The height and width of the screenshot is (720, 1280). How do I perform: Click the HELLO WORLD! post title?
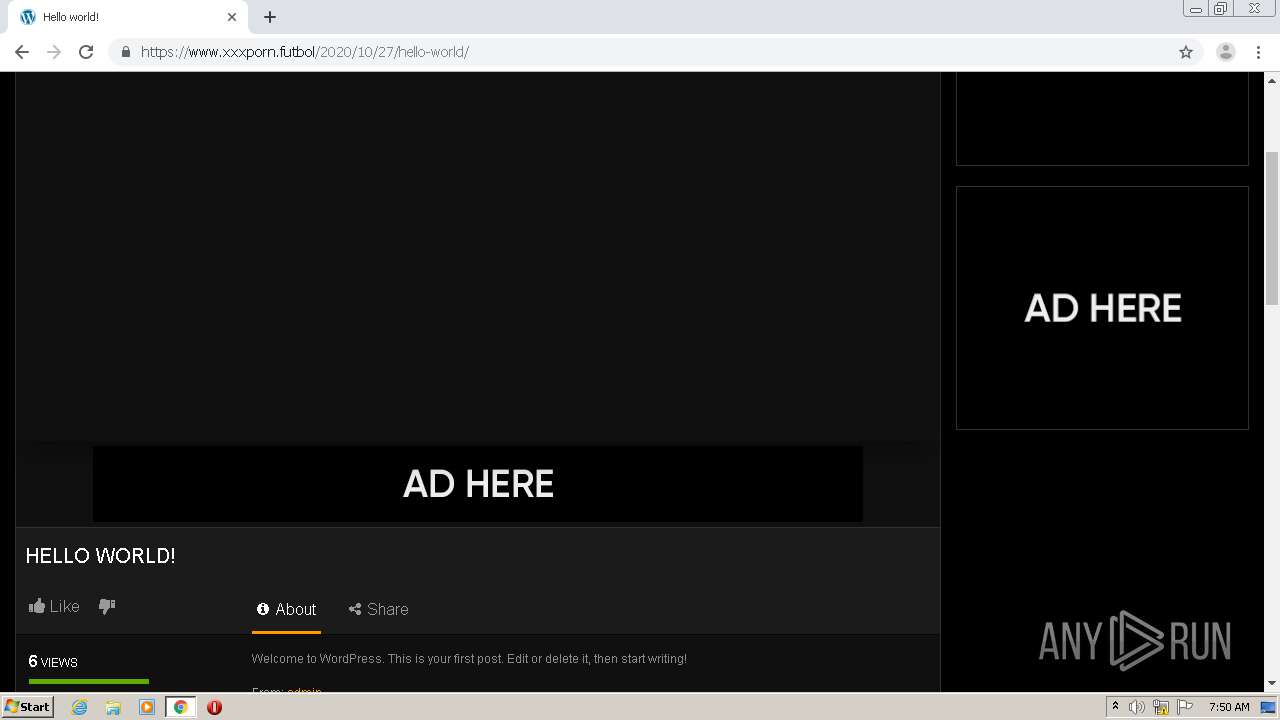coord(100,556)
